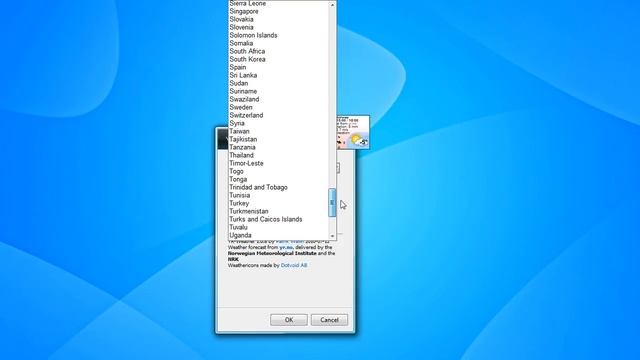Pick Suriname in the dropdown list
This screenshot has height=360, width=640.
coord(278,91)
